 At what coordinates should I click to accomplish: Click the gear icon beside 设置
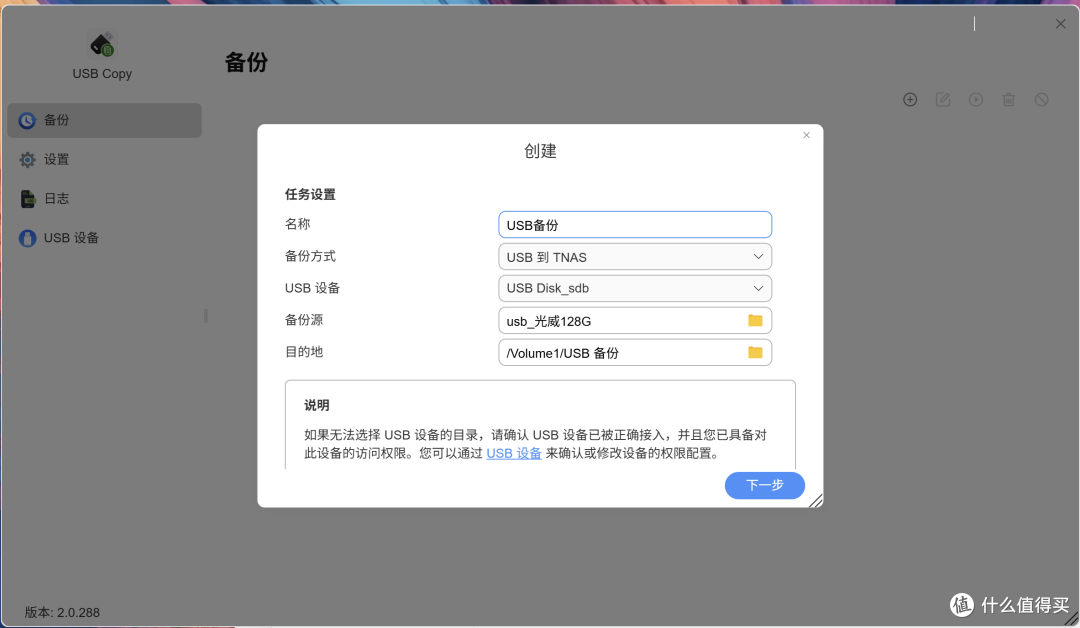point(27,160)
